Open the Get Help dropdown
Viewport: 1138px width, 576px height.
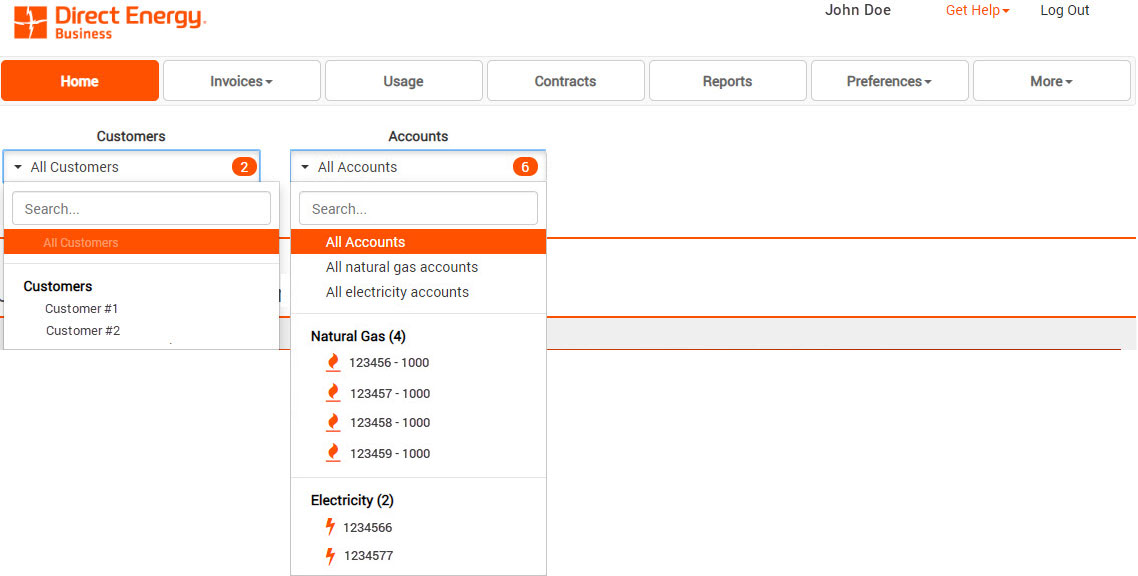coord(977,10)
